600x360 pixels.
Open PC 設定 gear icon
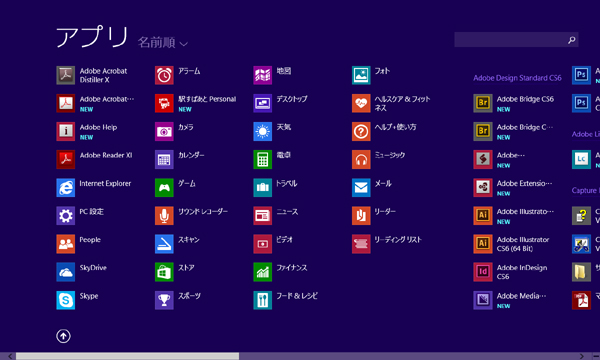[65, 216]
